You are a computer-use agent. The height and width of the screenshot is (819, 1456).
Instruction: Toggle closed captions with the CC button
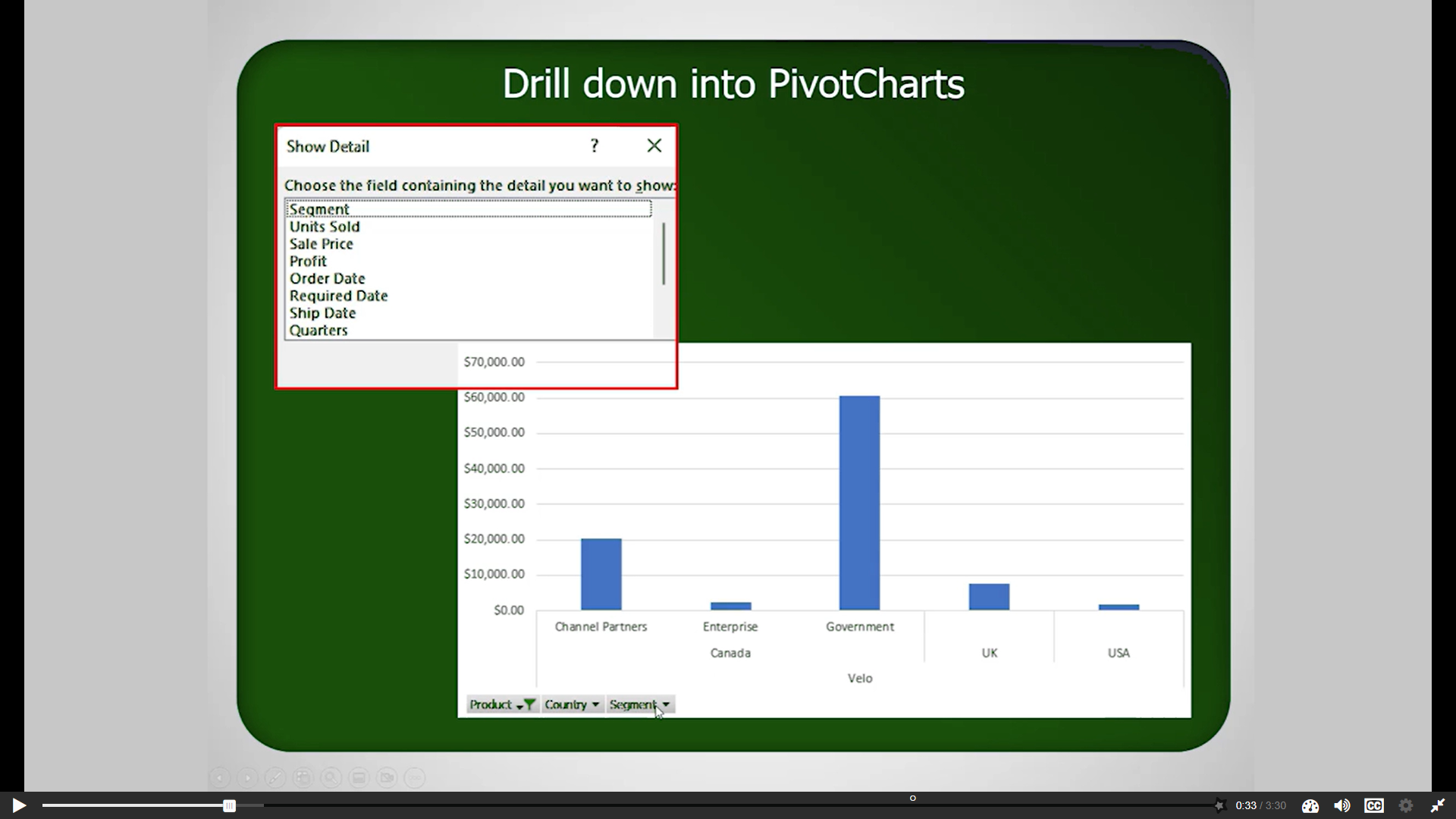pyautogui.click(x=1374, y=805)
